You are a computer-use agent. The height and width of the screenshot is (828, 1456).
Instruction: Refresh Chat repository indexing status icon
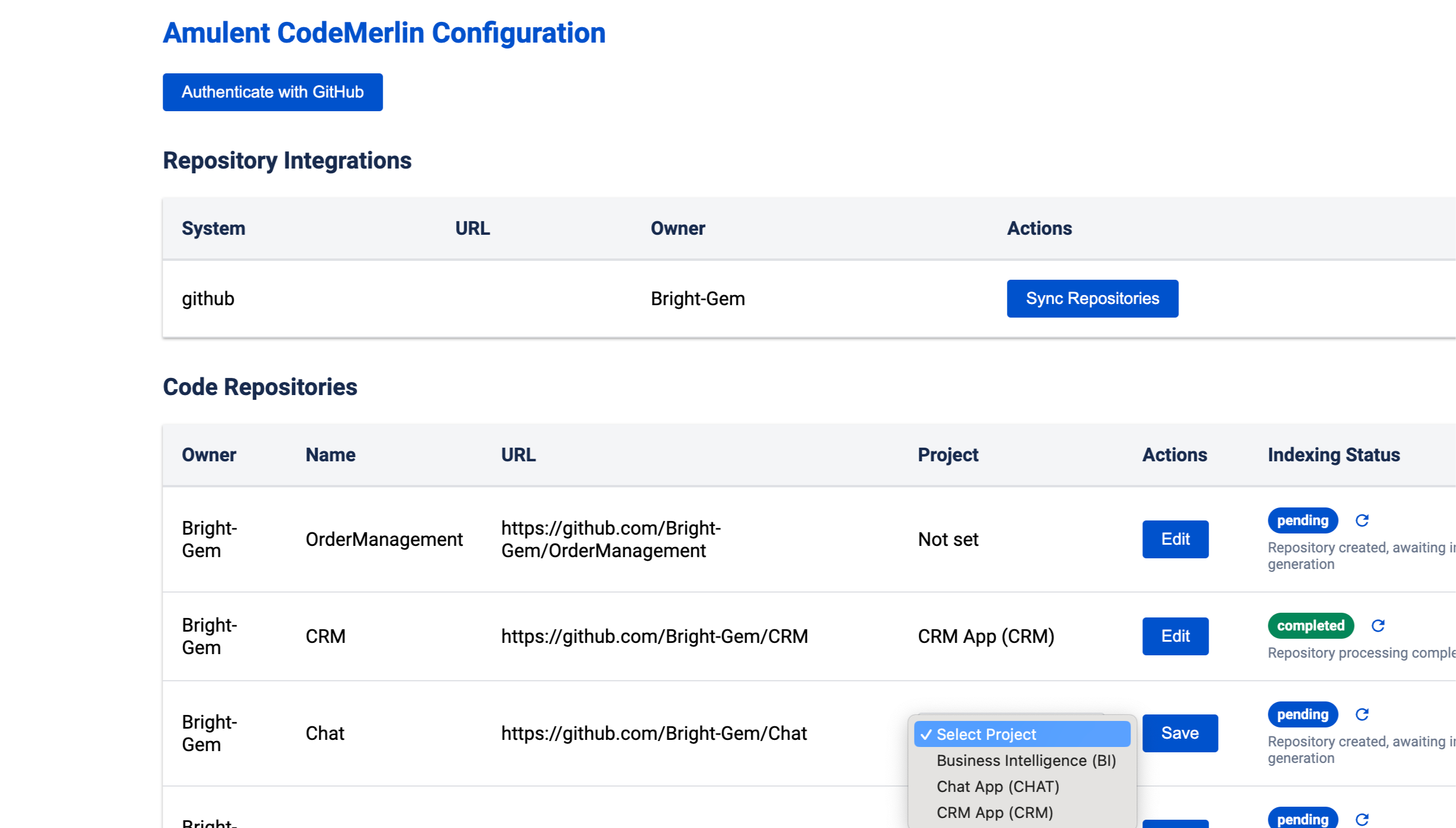click(1362, 714)
